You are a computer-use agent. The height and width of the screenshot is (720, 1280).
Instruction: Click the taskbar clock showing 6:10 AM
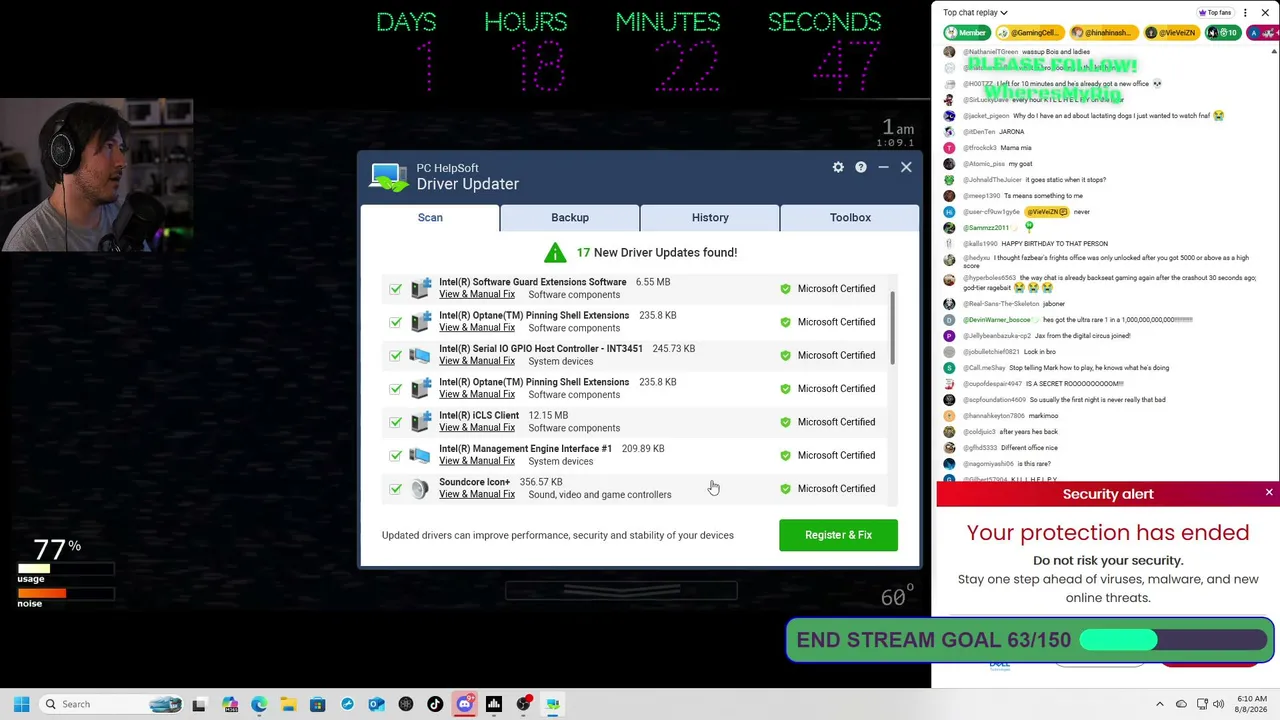point(1251,704)
